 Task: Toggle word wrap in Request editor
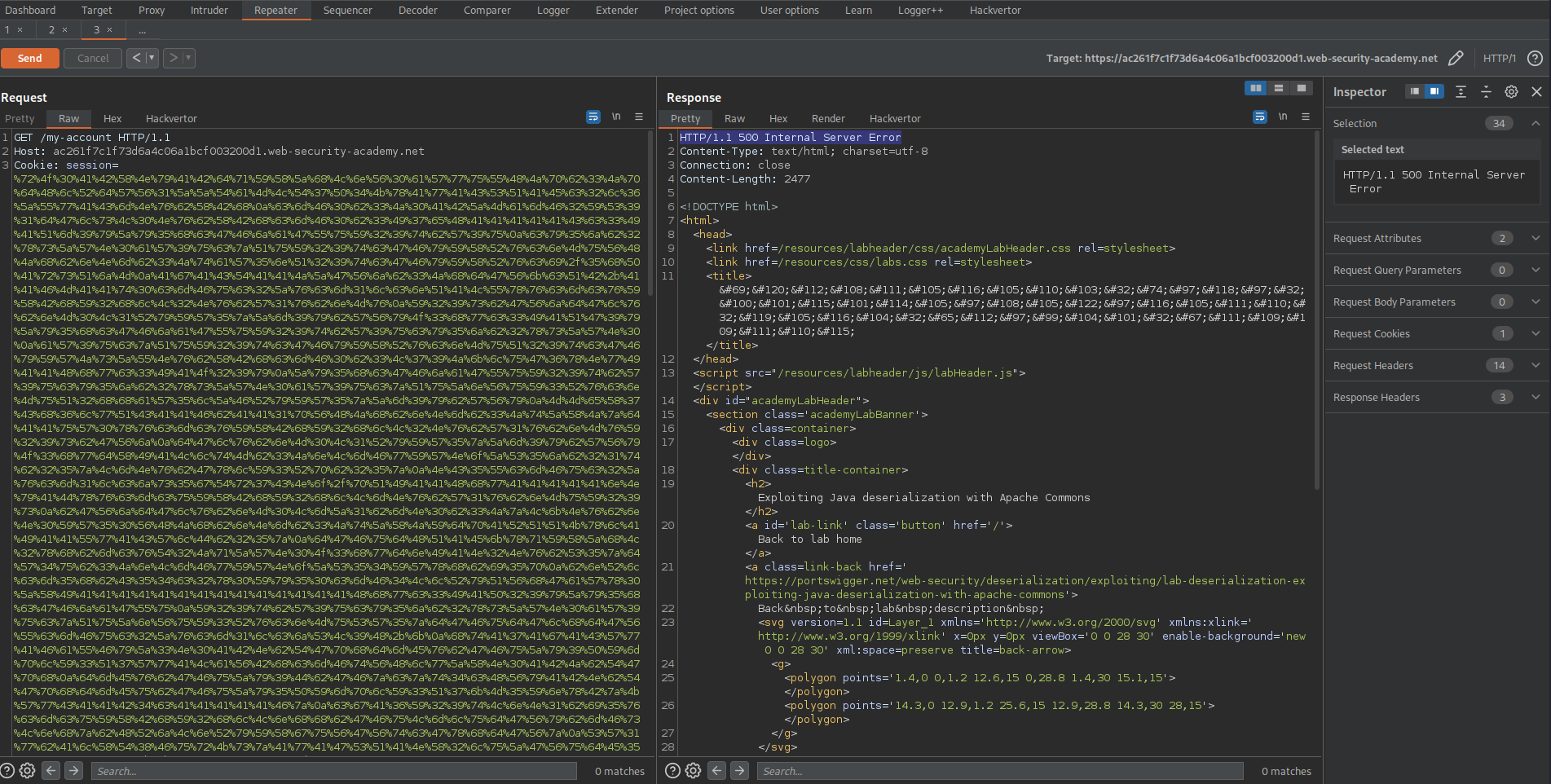tap(593, 117)
